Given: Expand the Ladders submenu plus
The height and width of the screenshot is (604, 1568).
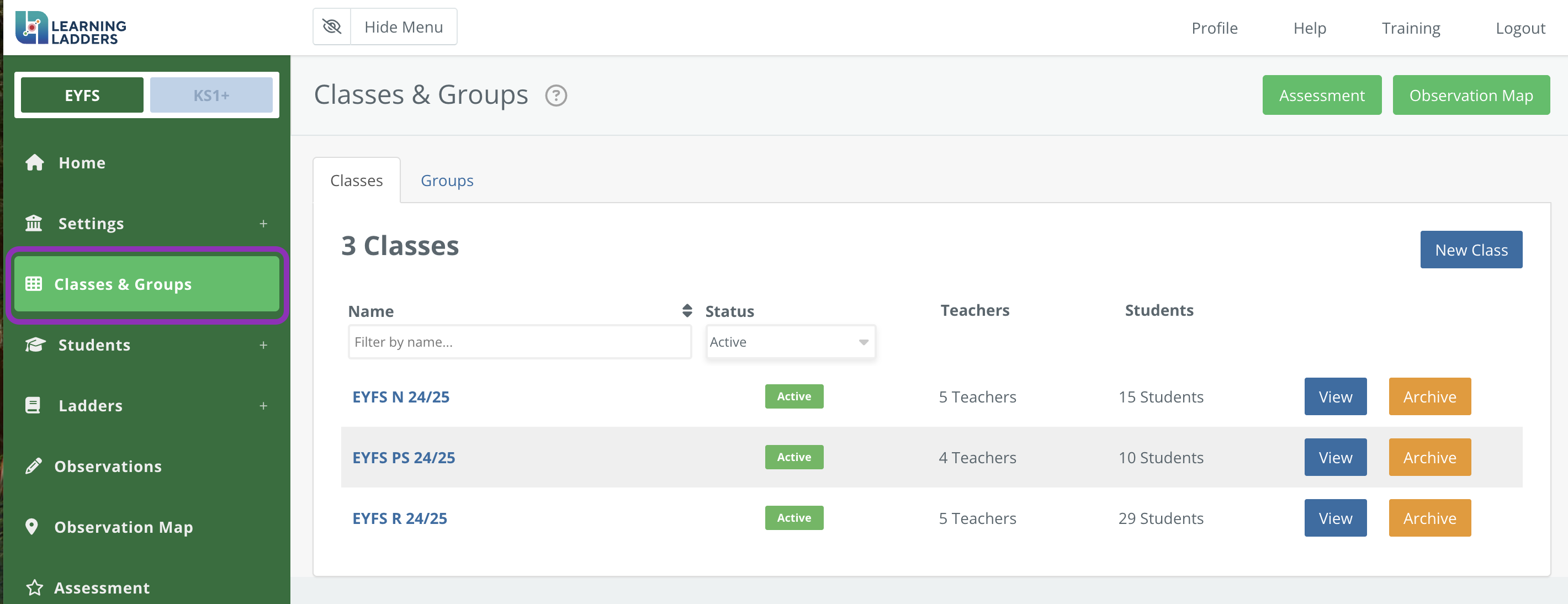Looking at the screenshot, I should [x=263, y=405].
